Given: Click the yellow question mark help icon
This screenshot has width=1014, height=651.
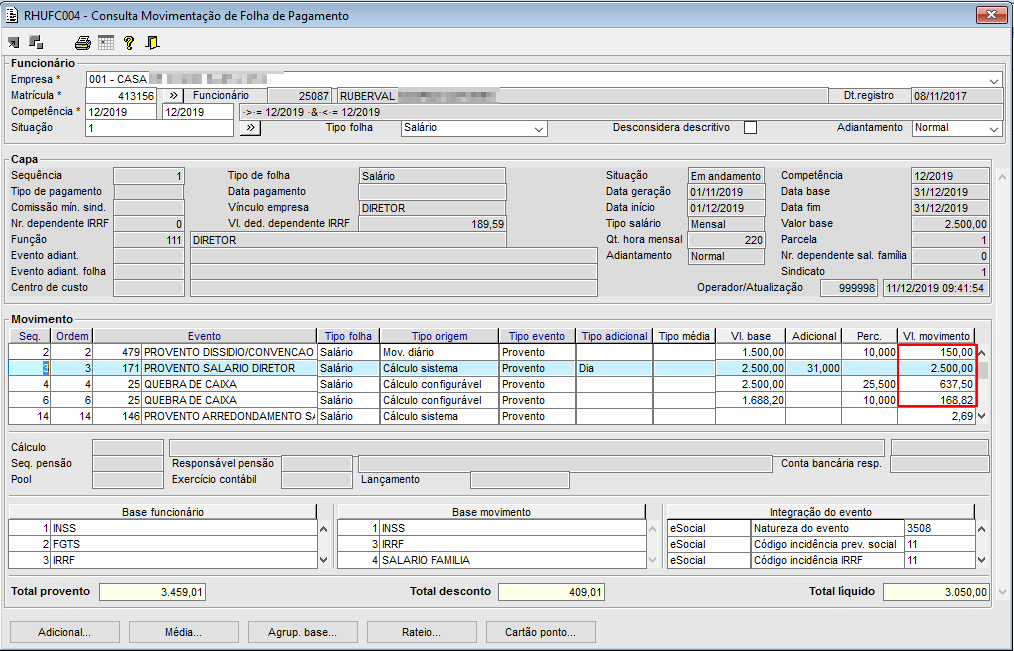Looking at the screenshot, I should 129,42.
